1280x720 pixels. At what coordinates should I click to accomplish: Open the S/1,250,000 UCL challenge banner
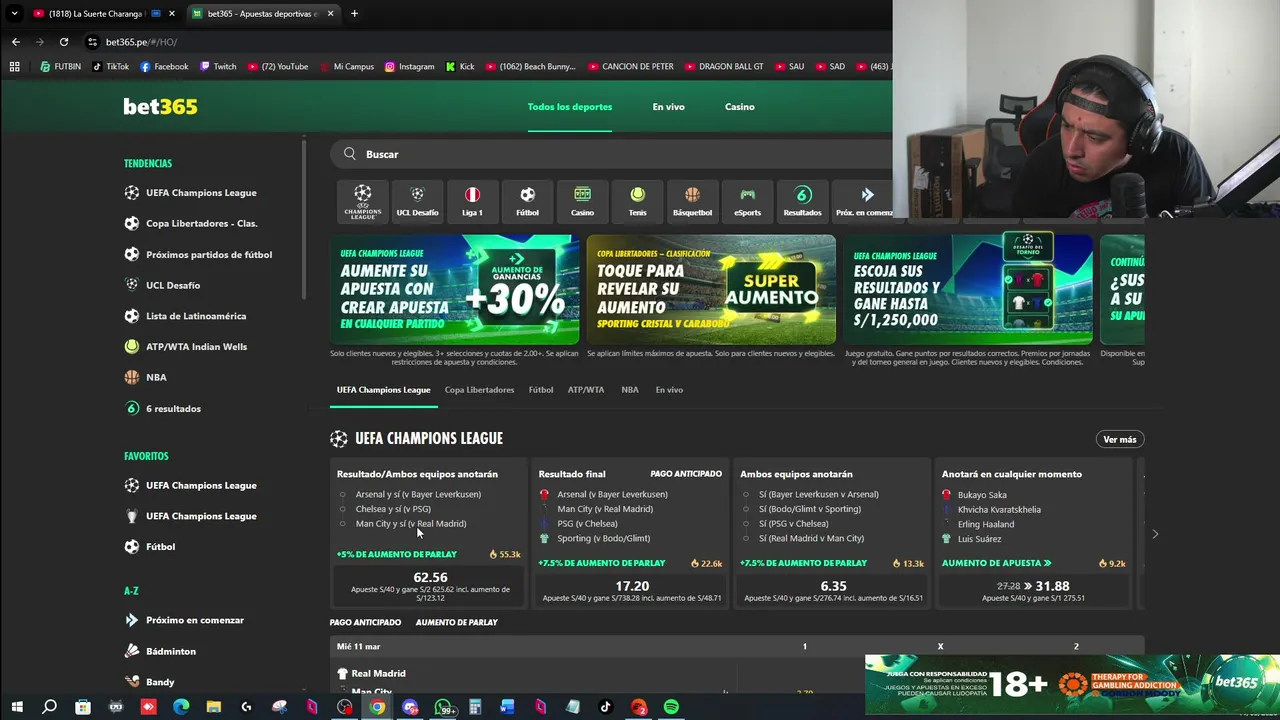coord(968,290)
